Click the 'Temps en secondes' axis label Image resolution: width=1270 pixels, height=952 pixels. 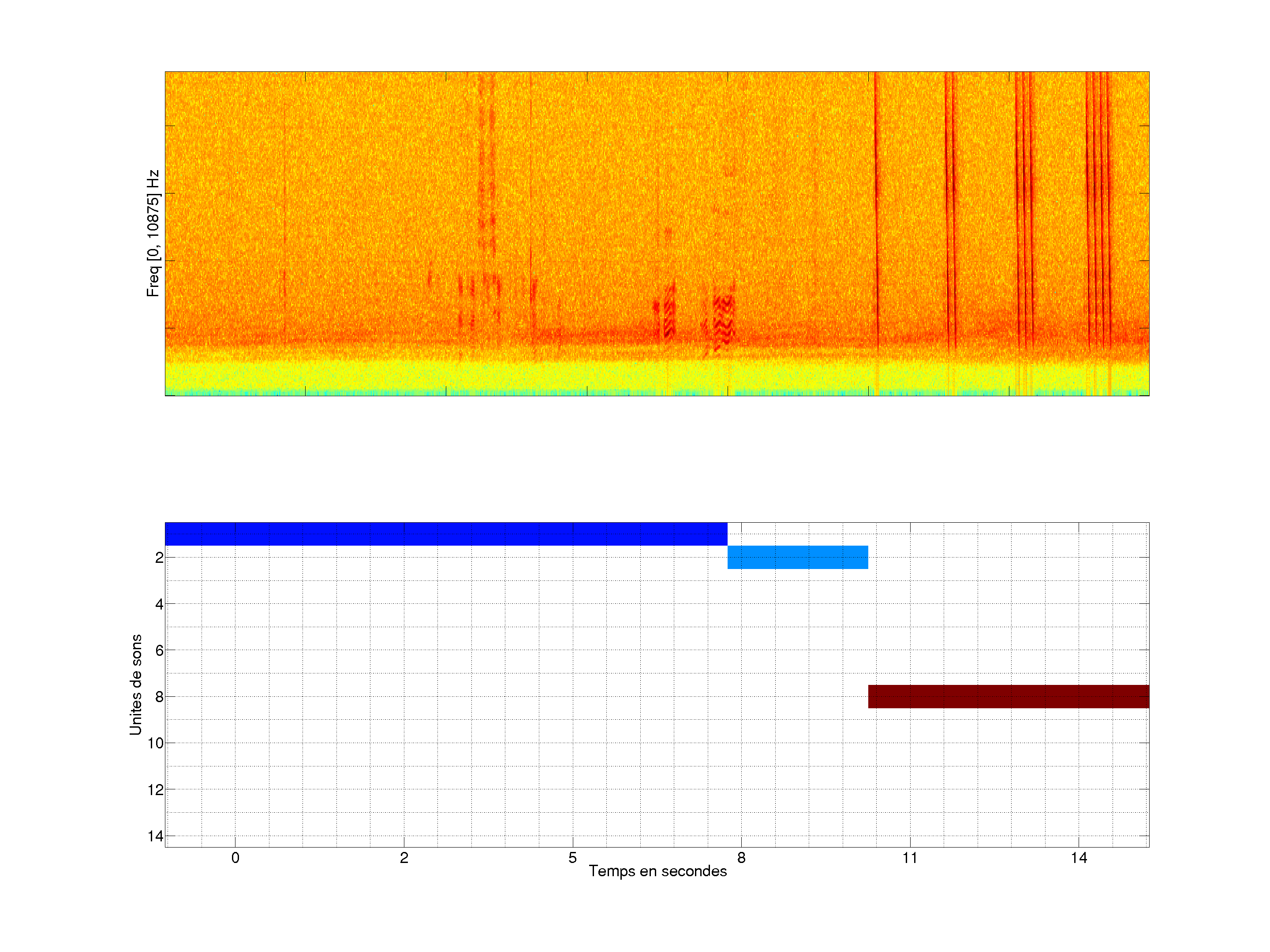pyautogui.click(x=657, y=871)
